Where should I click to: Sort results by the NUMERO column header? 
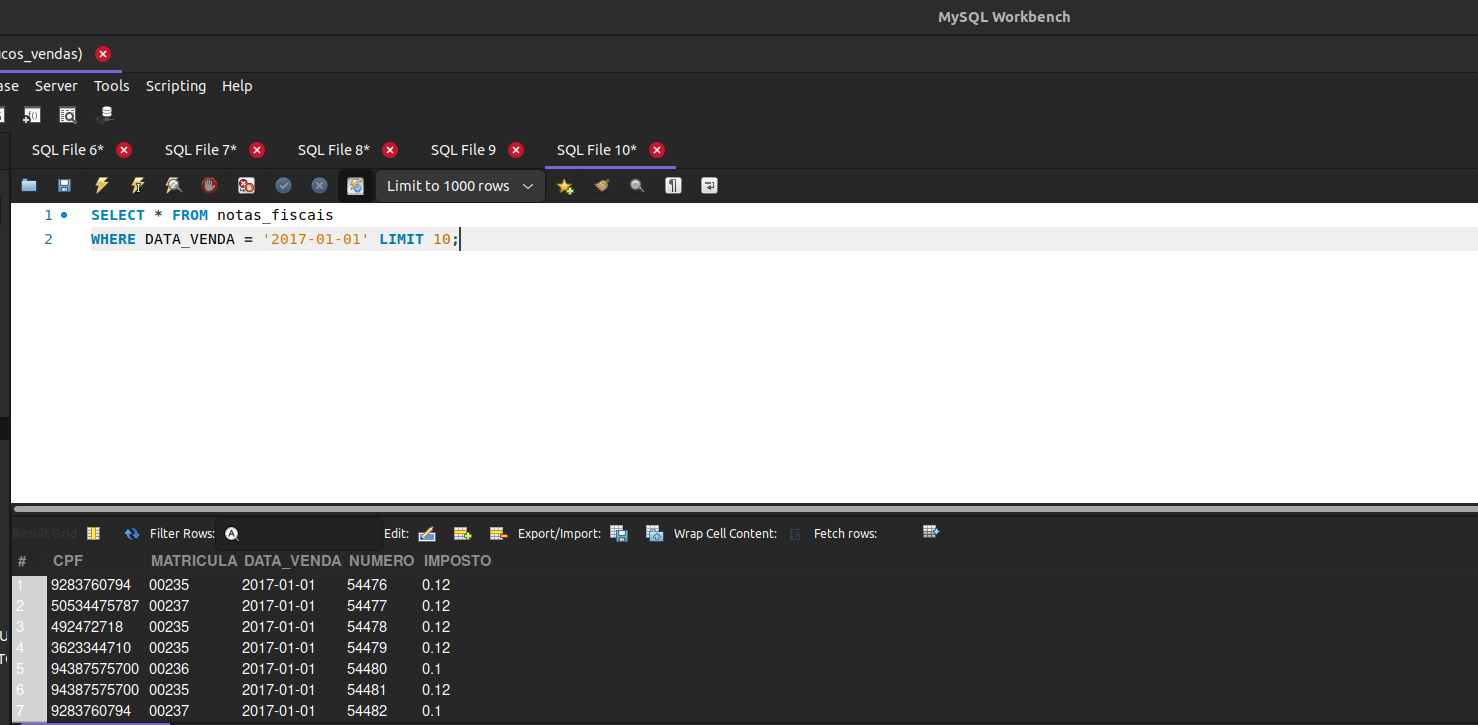381,561
